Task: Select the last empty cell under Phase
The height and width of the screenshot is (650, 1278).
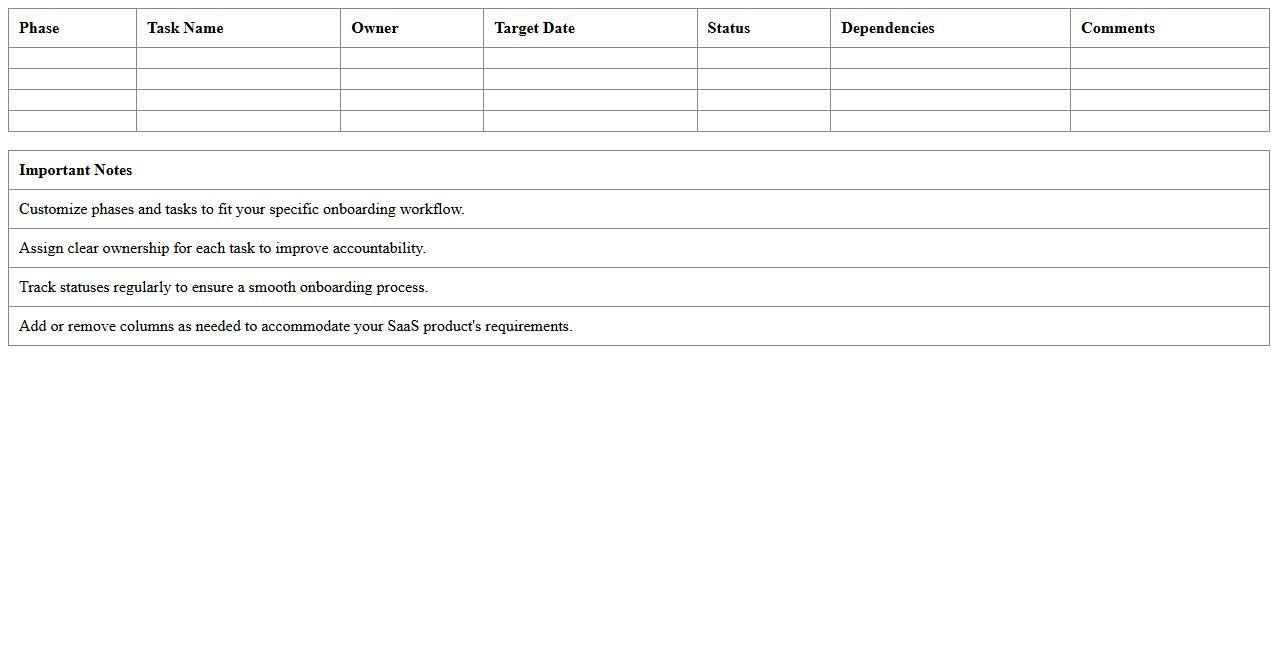Action: pos(72,121)
